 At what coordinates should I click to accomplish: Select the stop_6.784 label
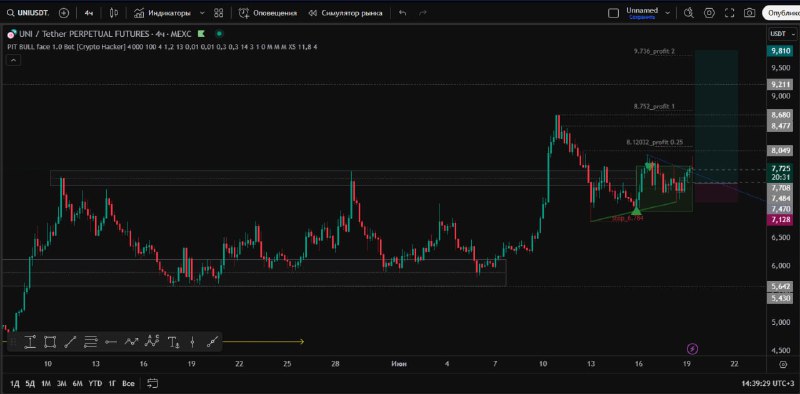tap(628, 218)
